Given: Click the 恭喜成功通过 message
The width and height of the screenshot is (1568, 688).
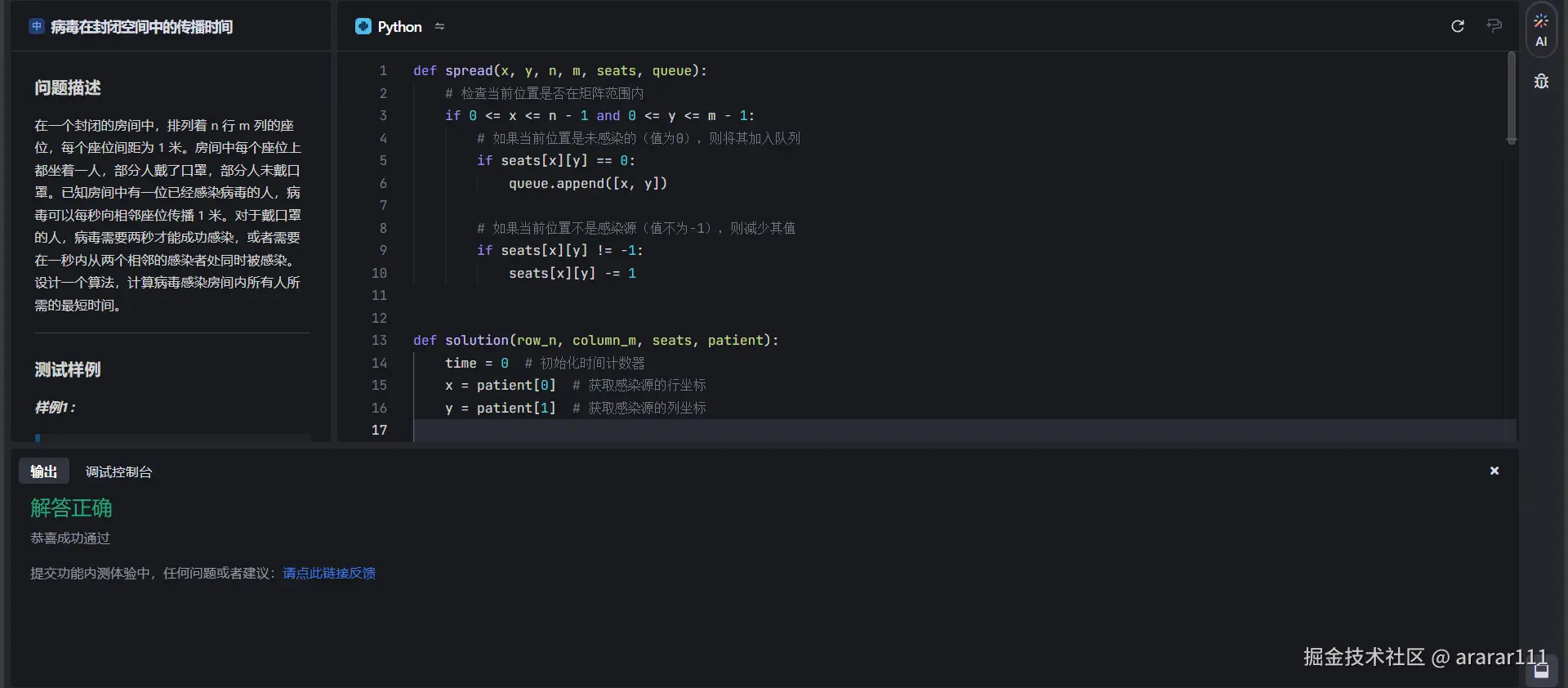Looking at the screenshot, I should pos(70,538).
